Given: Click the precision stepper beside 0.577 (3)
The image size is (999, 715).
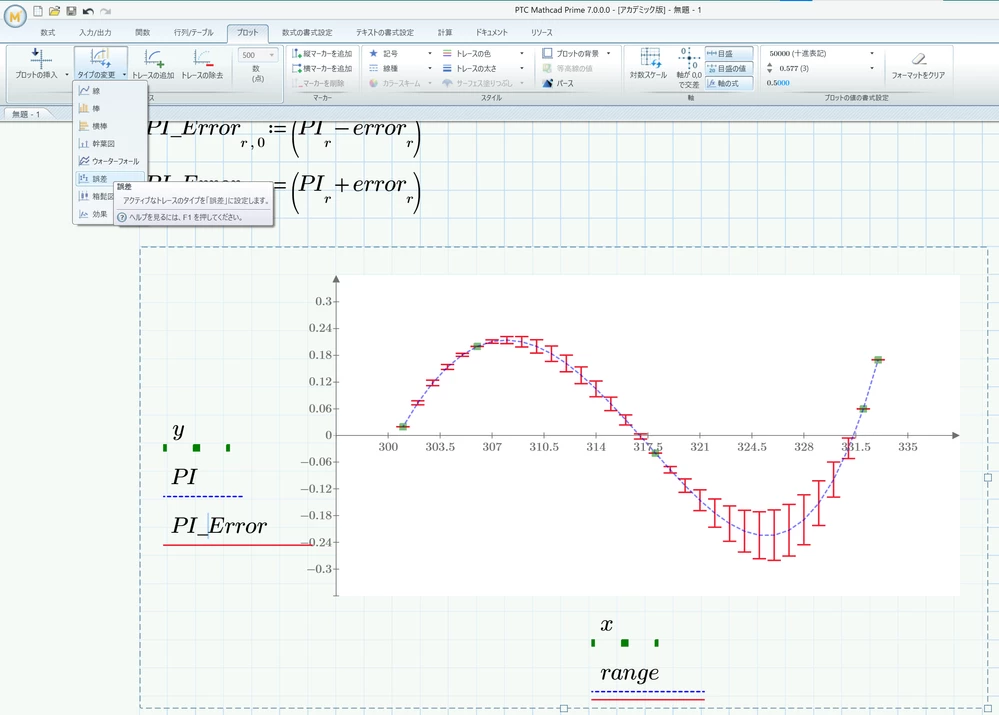Looking at the screenshot, I should (770, 68).
